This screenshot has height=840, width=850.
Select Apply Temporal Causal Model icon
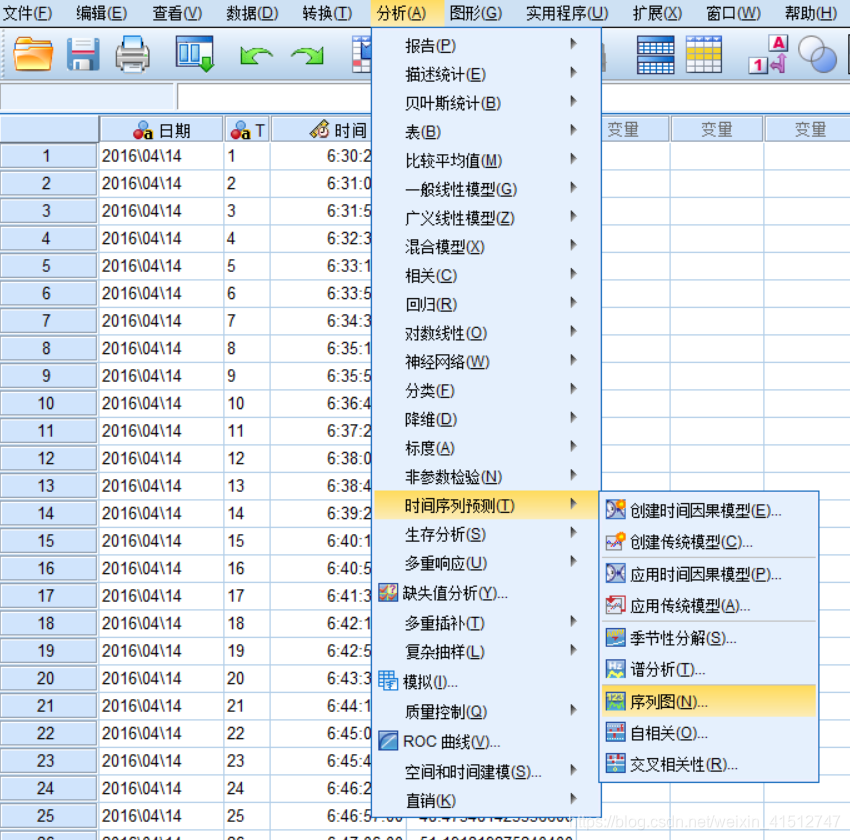(615, 573)
